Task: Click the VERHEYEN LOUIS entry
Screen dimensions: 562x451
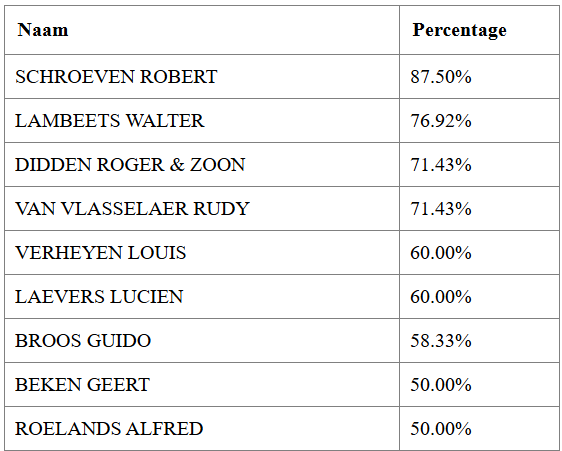Action: 101,253
